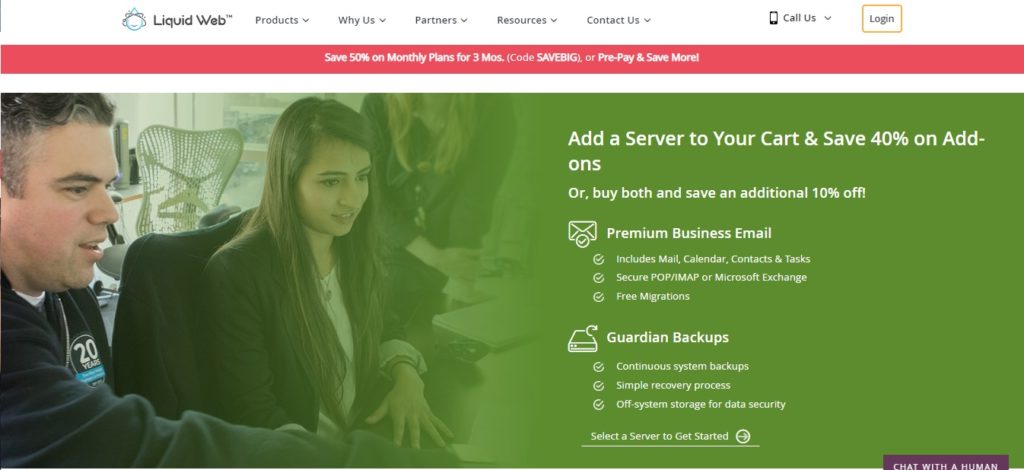Click checkmark icon beside Simple recovery process

click(598, 385)
